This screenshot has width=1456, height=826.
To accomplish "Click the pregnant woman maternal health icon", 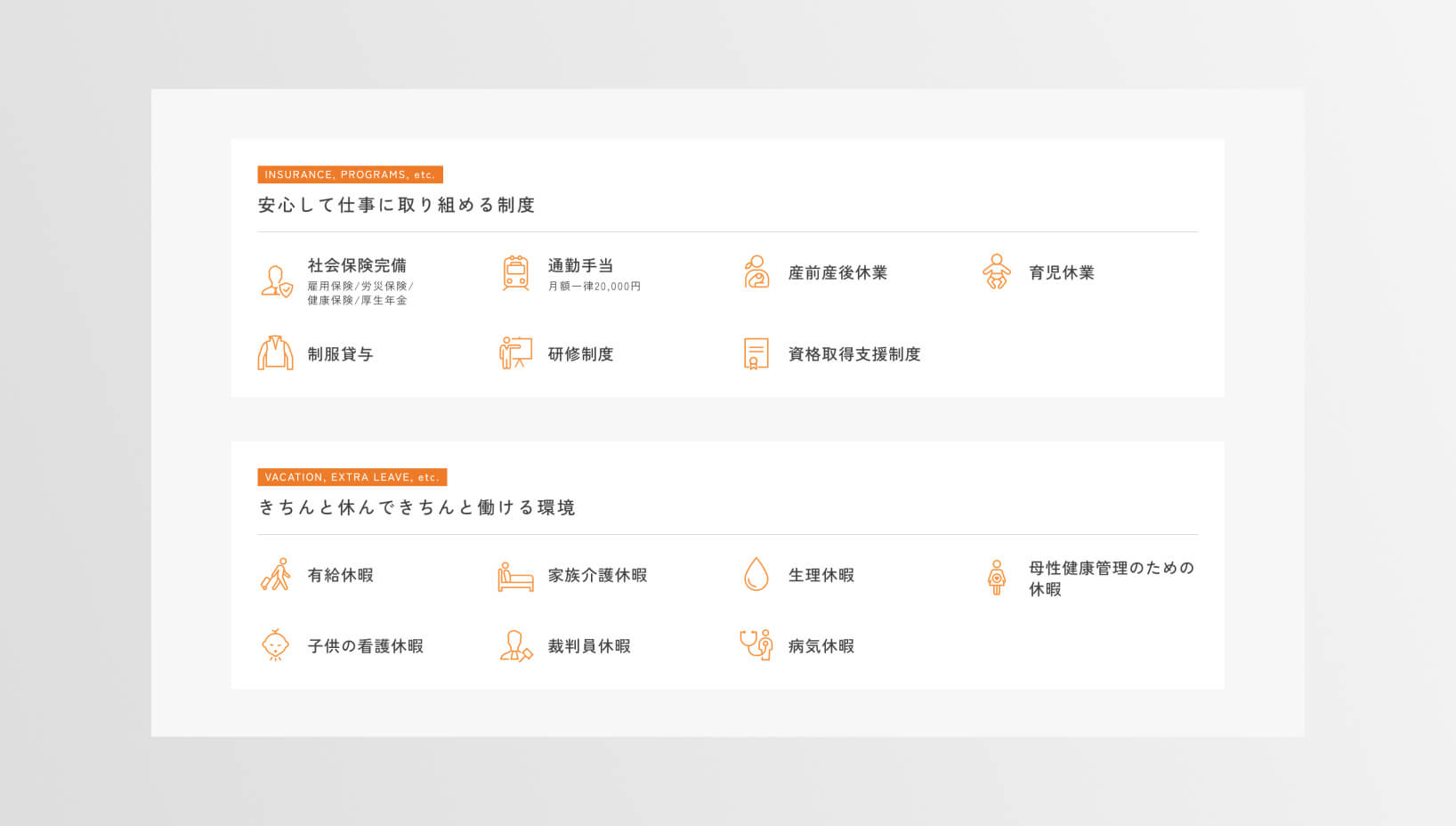I will click(997, 578).
